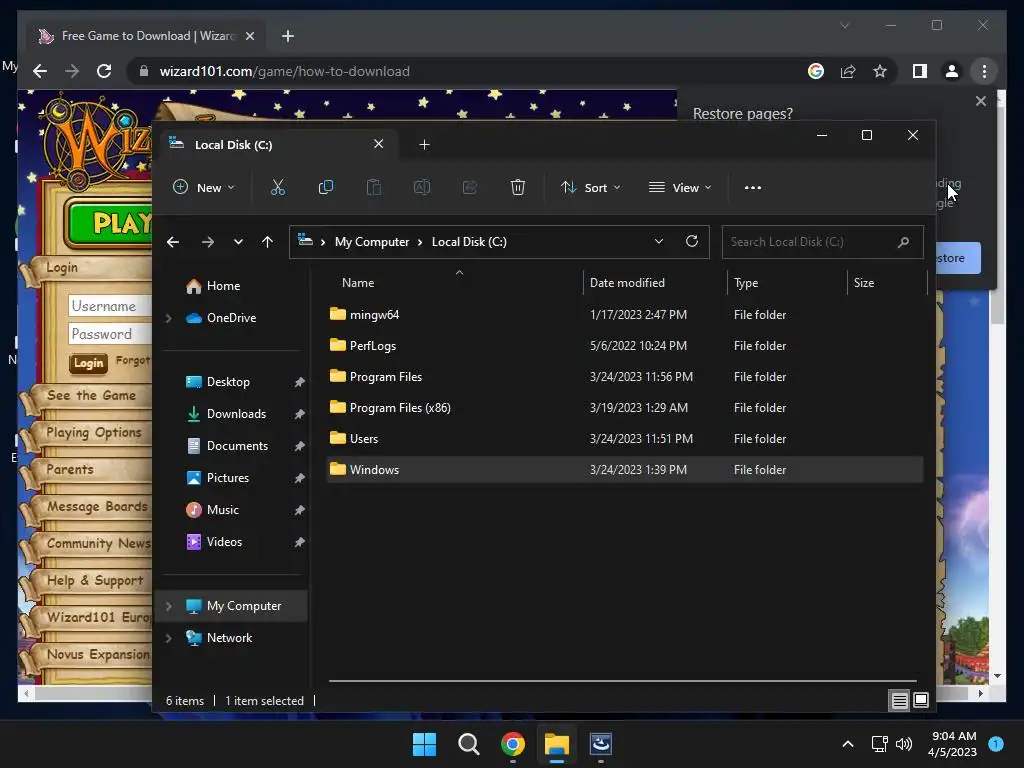Viewport: 1024px width, 768px height.
Task: Open the Sort dropdown
Action: coord(590,187)
